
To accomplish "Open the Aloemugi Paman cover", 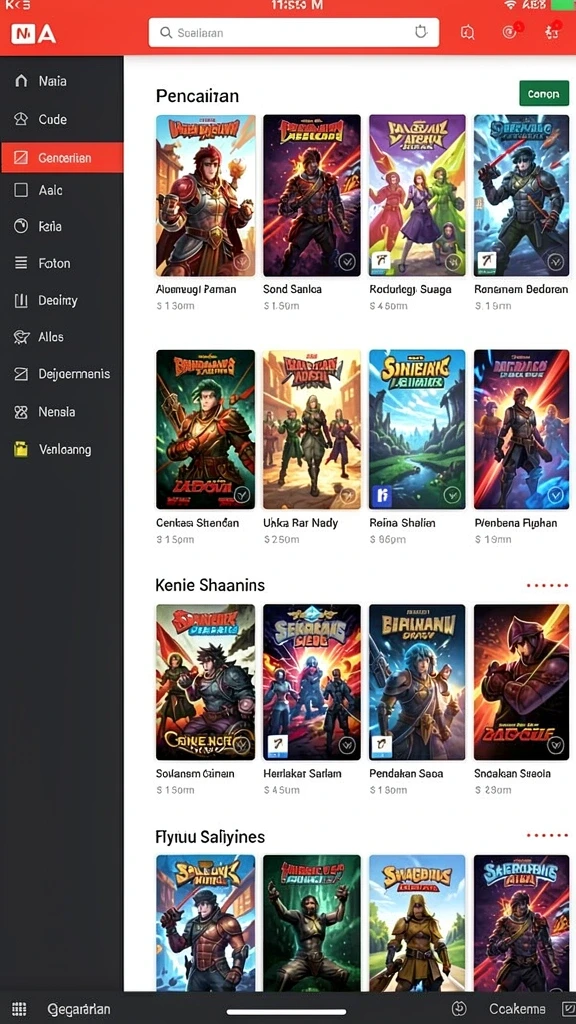I will point(206,195).
